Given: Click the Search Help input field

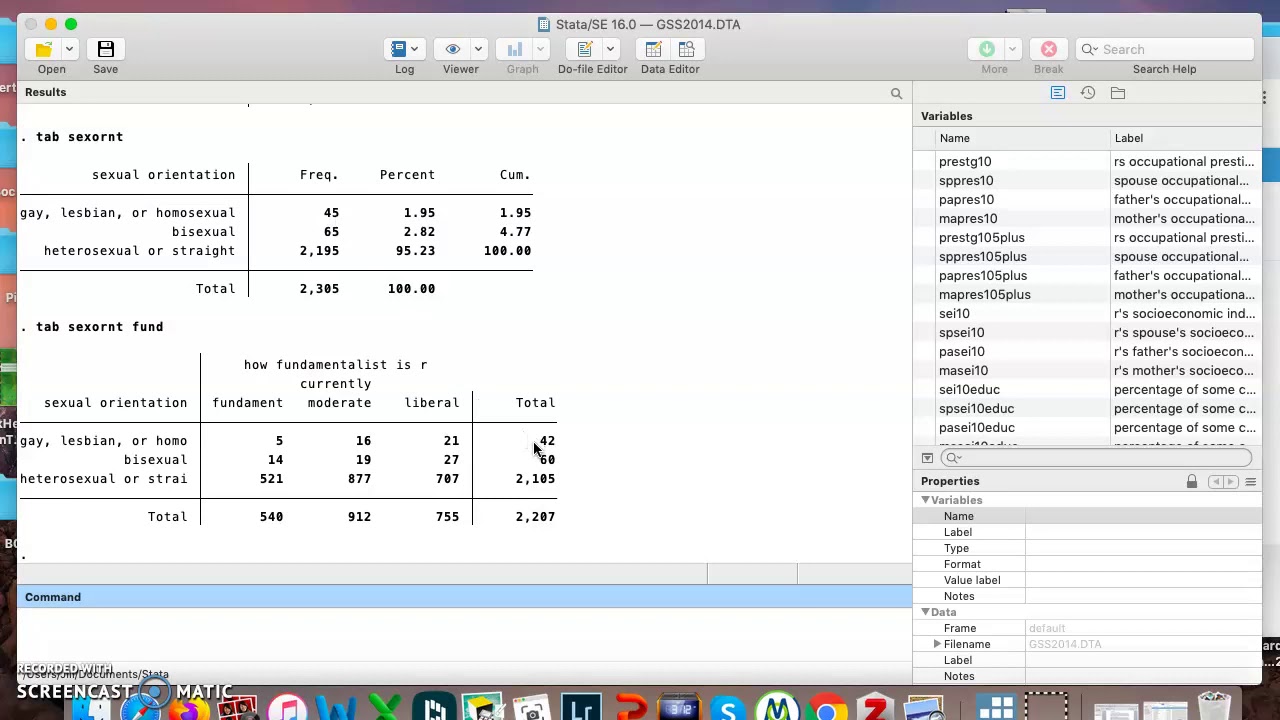Looking at the screenshot, I should tap(1165, 49).
